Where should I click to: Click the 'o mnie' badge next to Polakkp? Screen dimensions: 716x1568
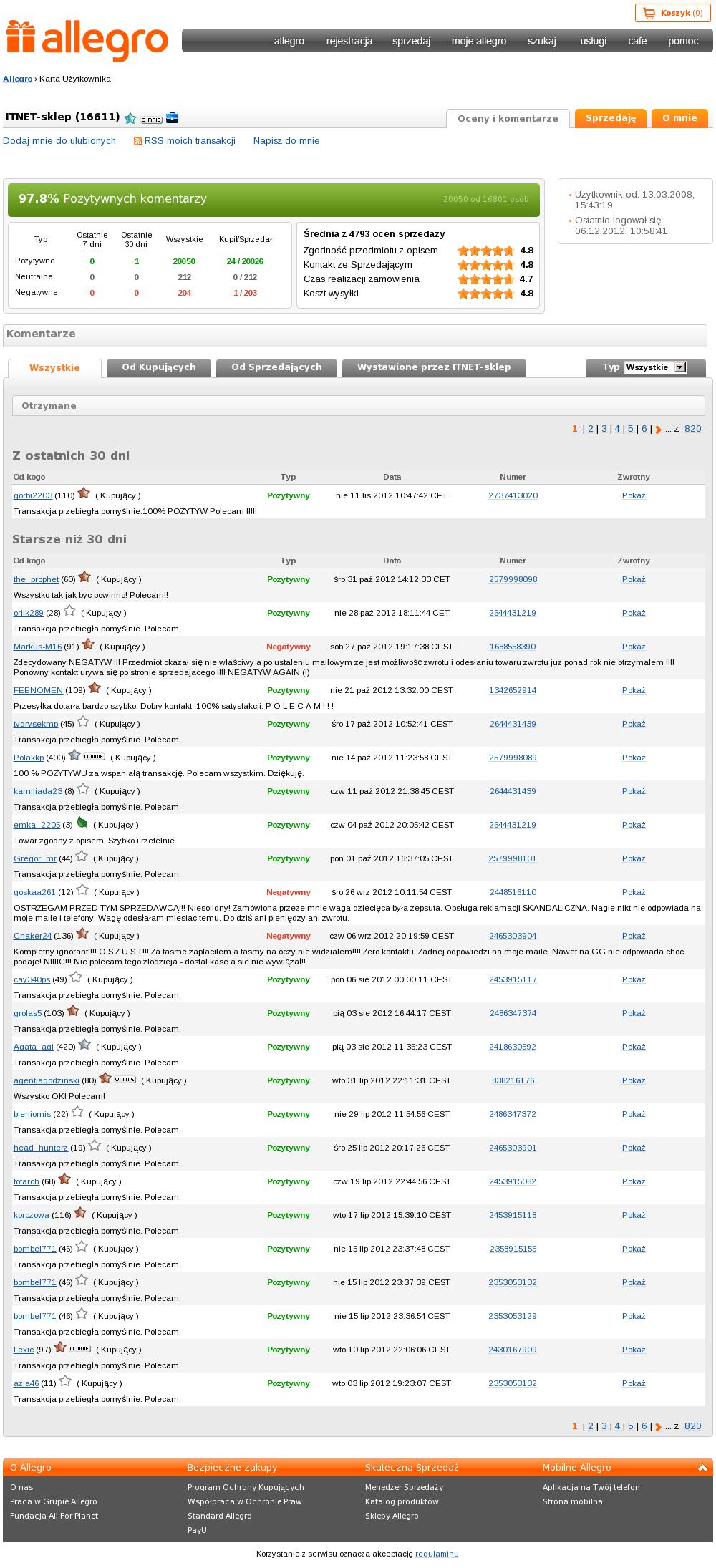[95, 756]
